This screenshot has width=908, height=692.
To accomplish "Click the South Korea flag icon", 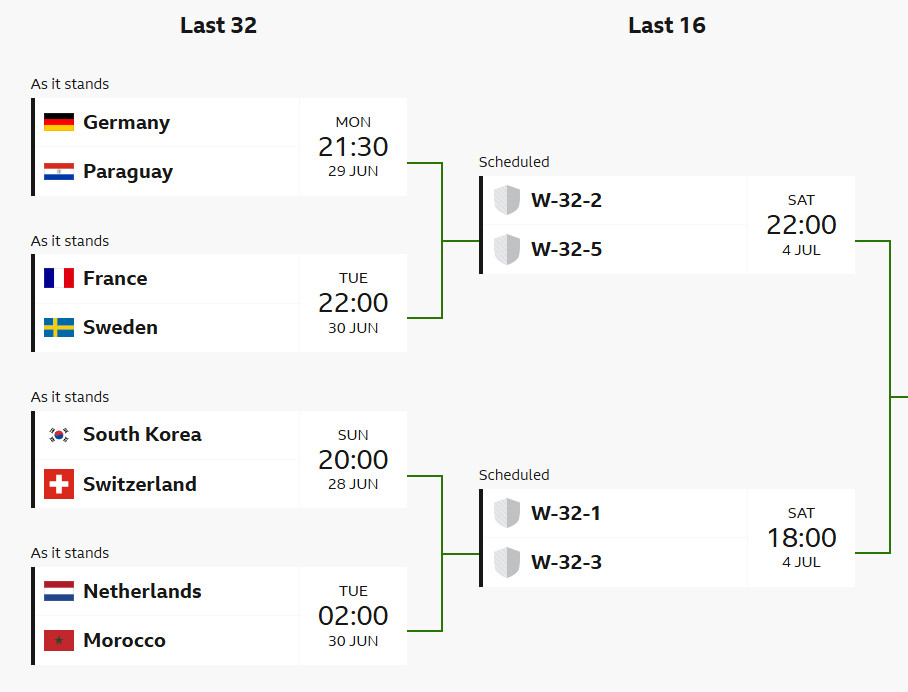I will click(58, 434).
